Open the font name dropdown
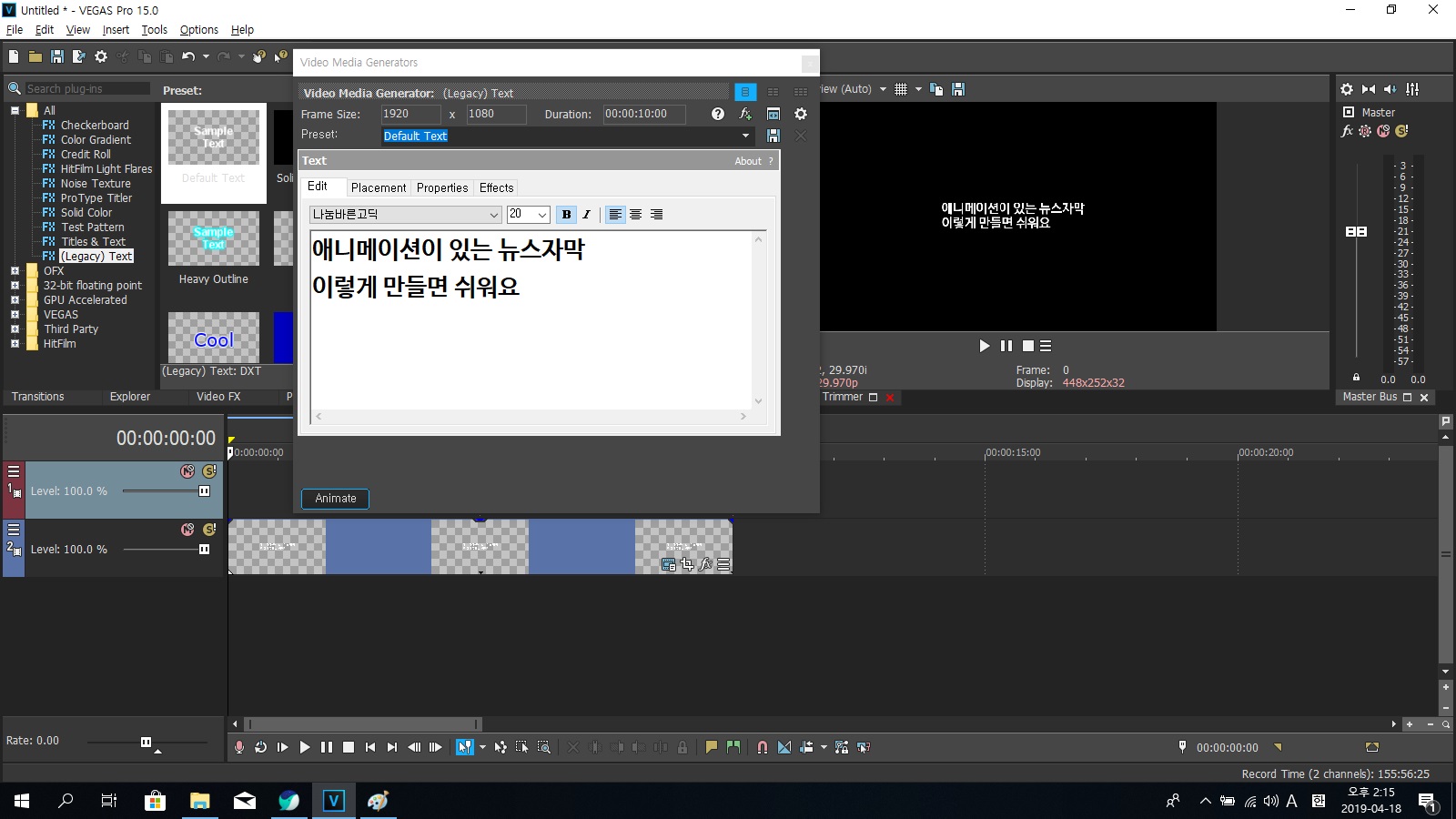Viewport: 1456px width, 819px height. 494,215
